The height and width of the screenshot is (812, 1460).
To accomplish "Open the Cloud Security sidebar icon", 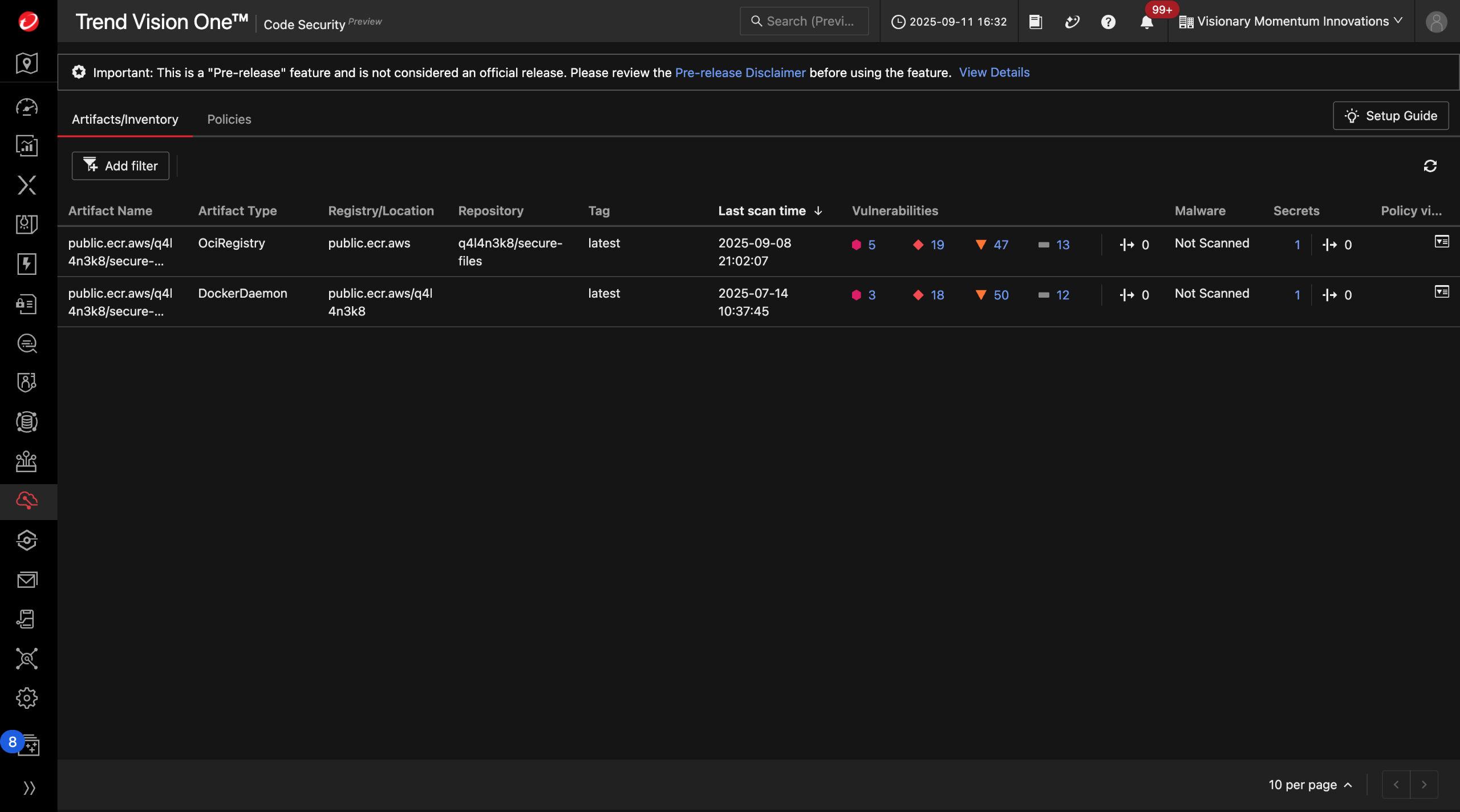I will point(27,501).
